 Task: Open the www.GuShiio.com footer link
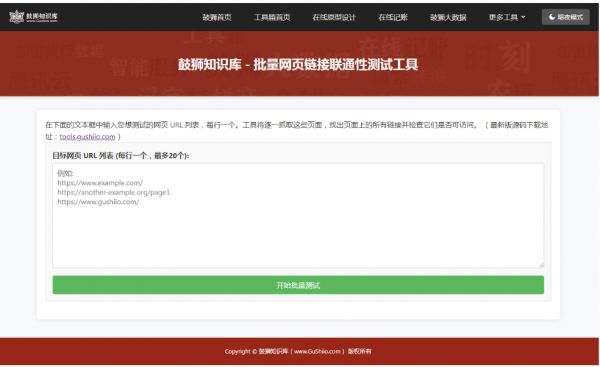[x=317, y=351]
